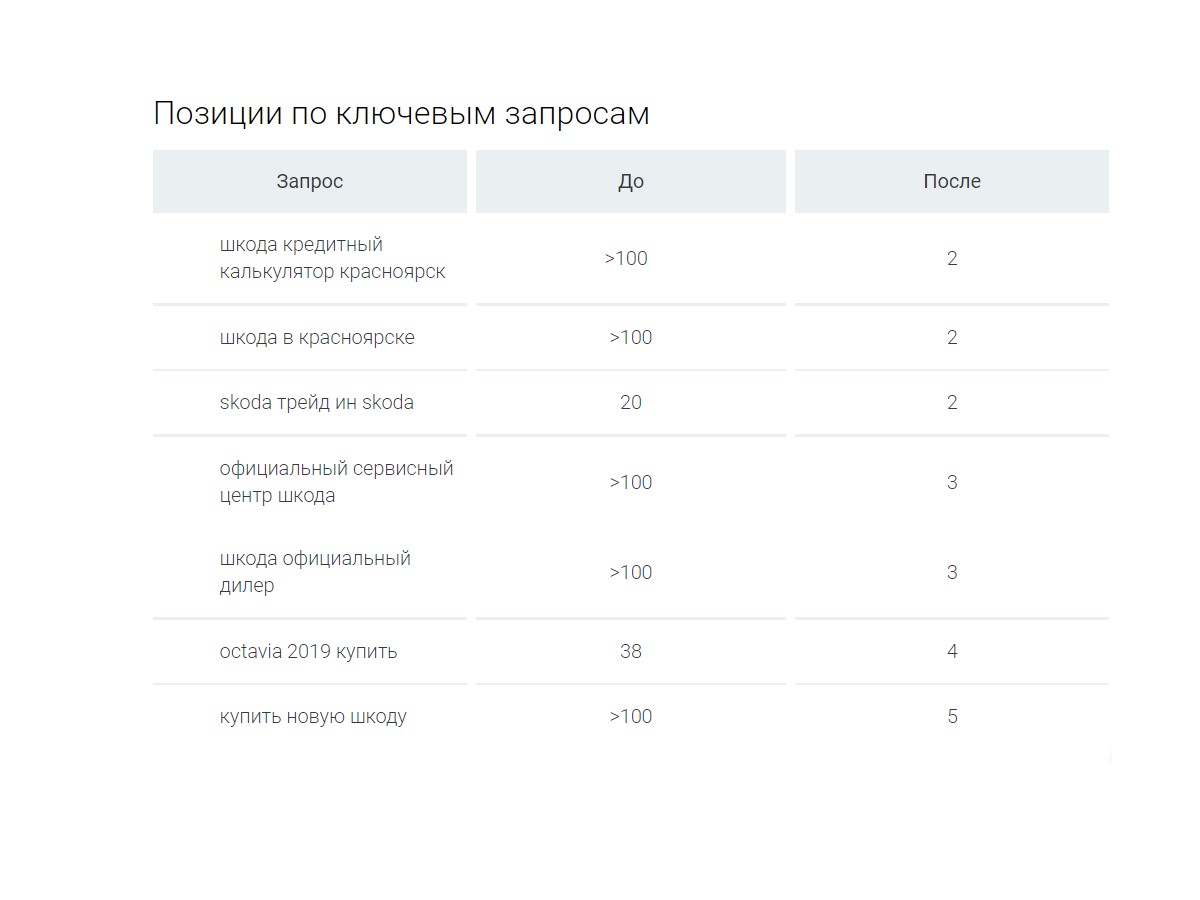Select the 'шкода официальный дилер' query cell
Viewport: 1200px width, 900px height.
tap(315, 572)
